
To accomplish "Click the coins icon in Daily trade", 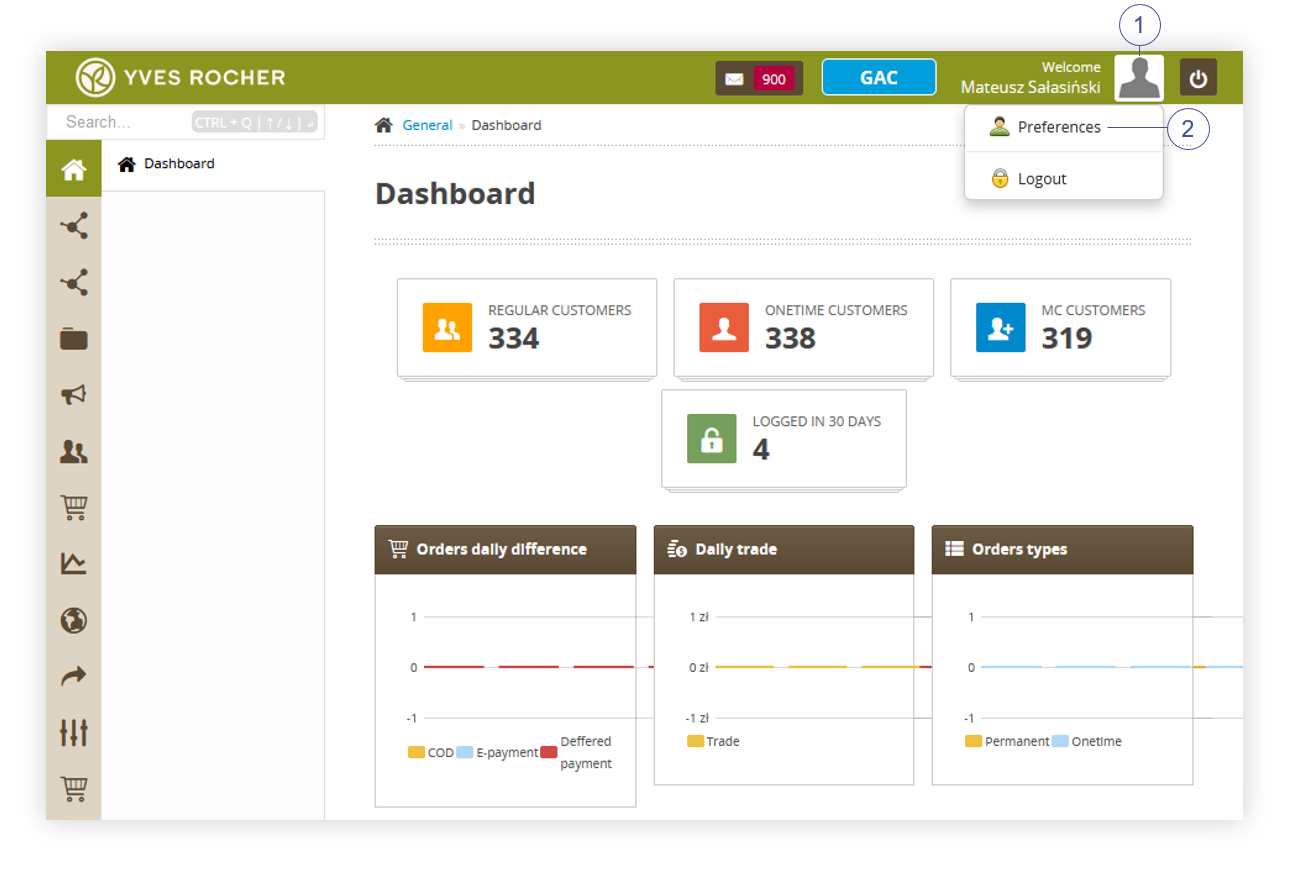I will [677, 548].
